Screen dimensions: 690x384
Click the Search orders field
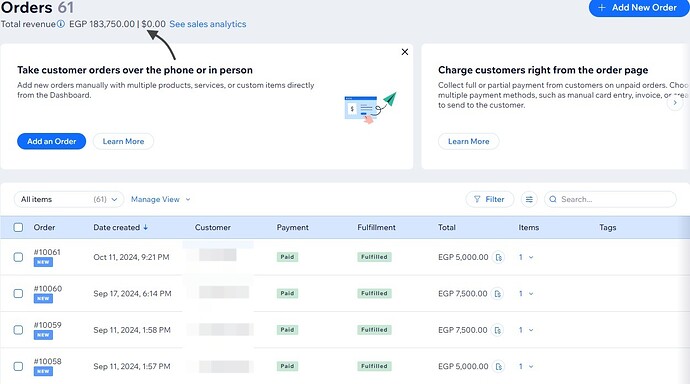pos(610,199)
